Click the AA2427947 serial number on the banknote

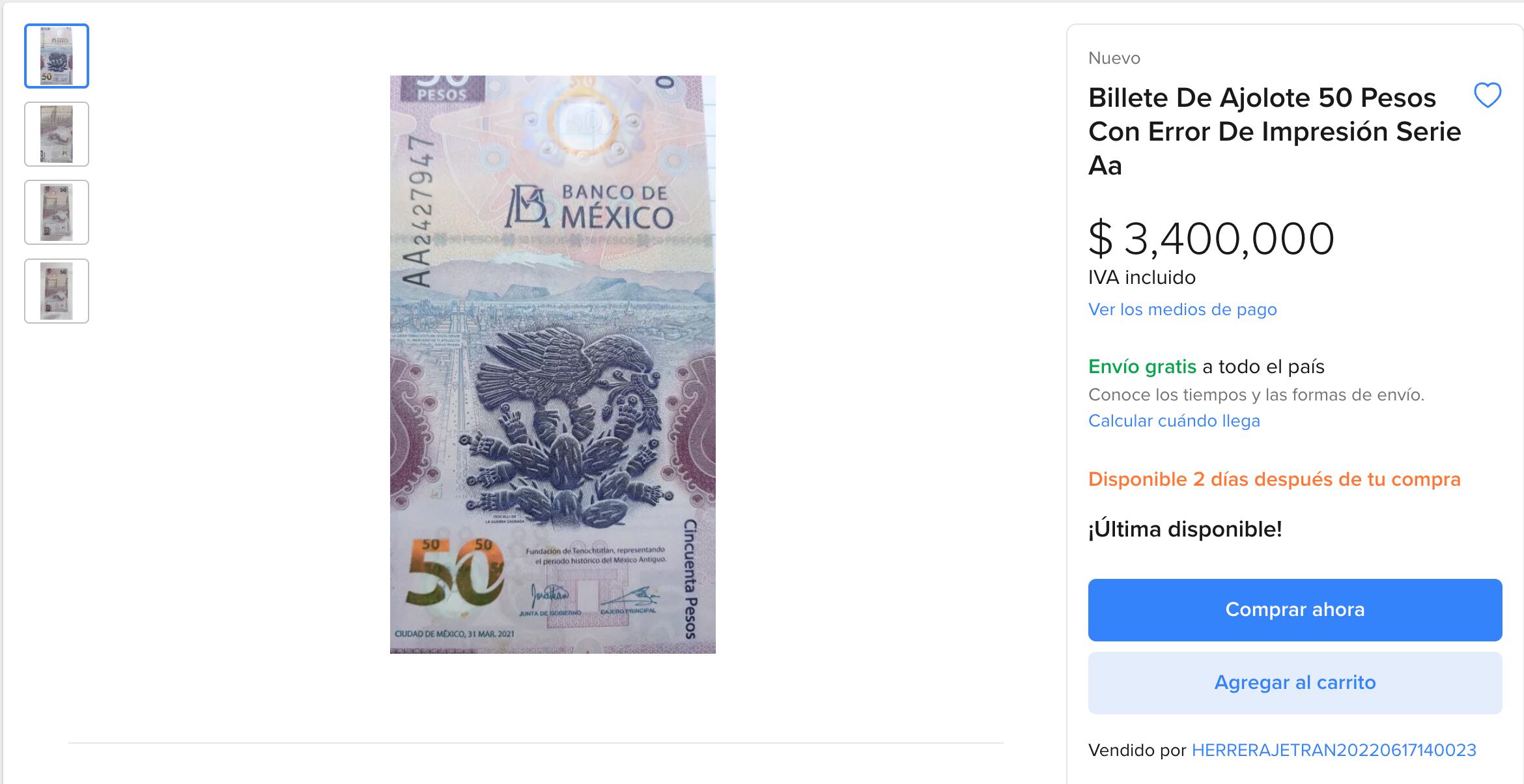[x=418, y=211]
